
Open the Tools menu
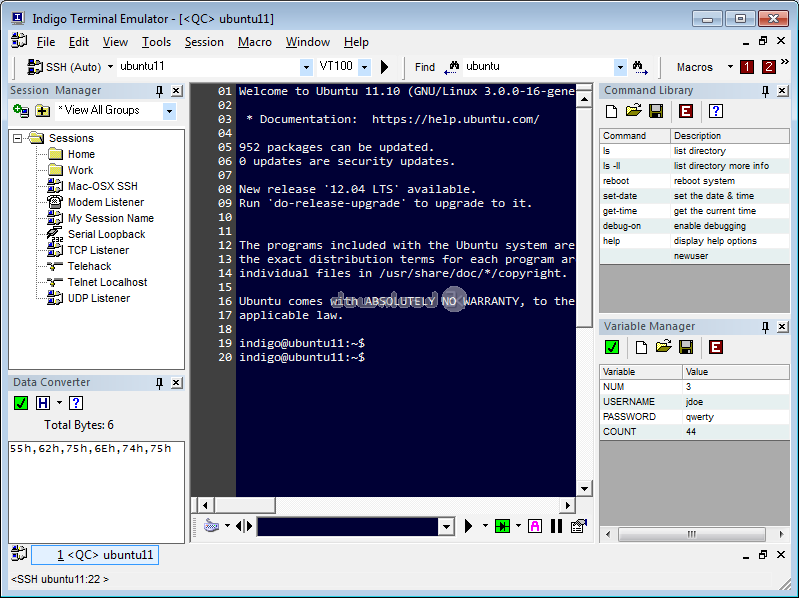pos(156,42)
